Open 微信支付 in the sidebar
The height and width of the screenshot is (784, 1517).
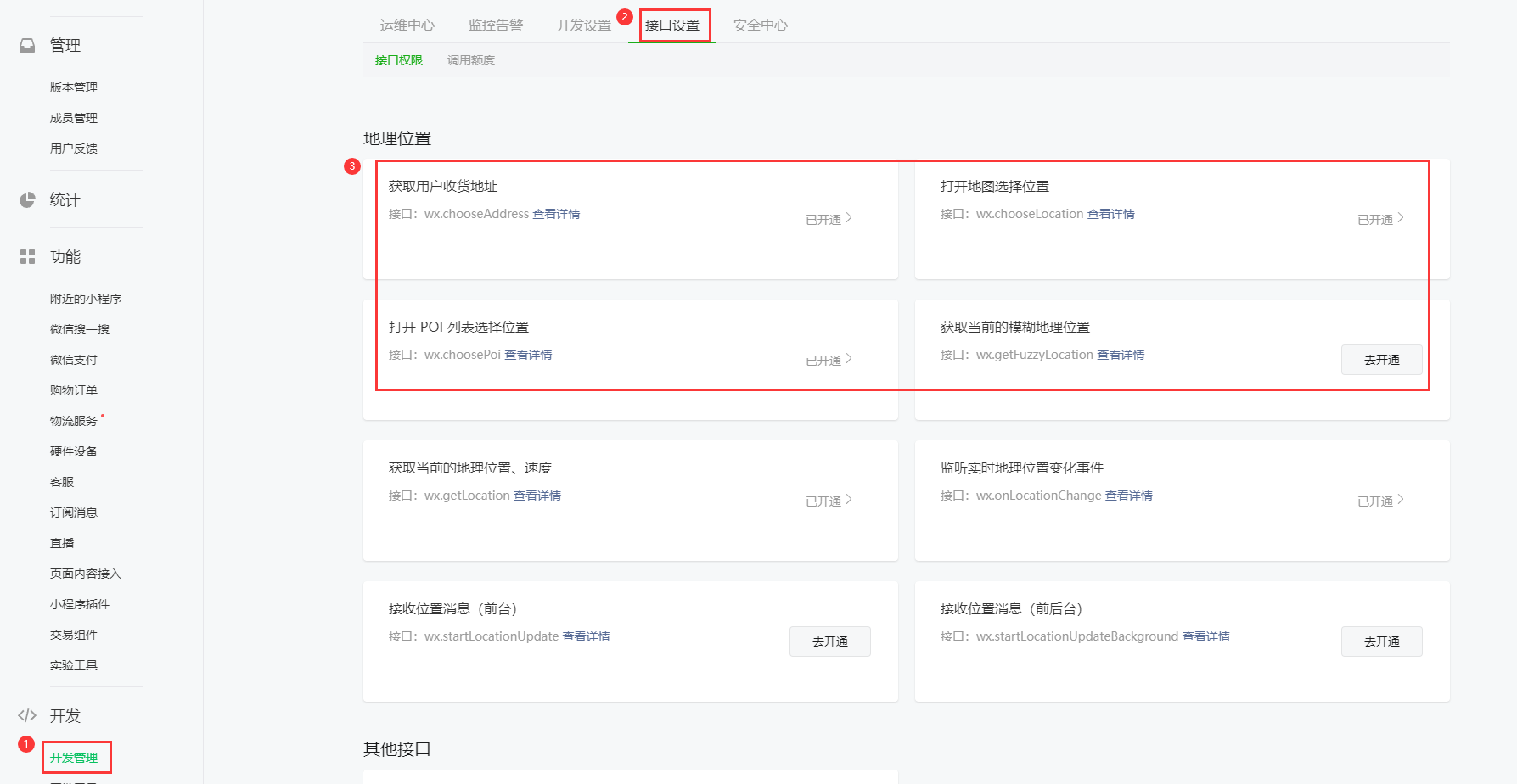click(x=74, y=360)
